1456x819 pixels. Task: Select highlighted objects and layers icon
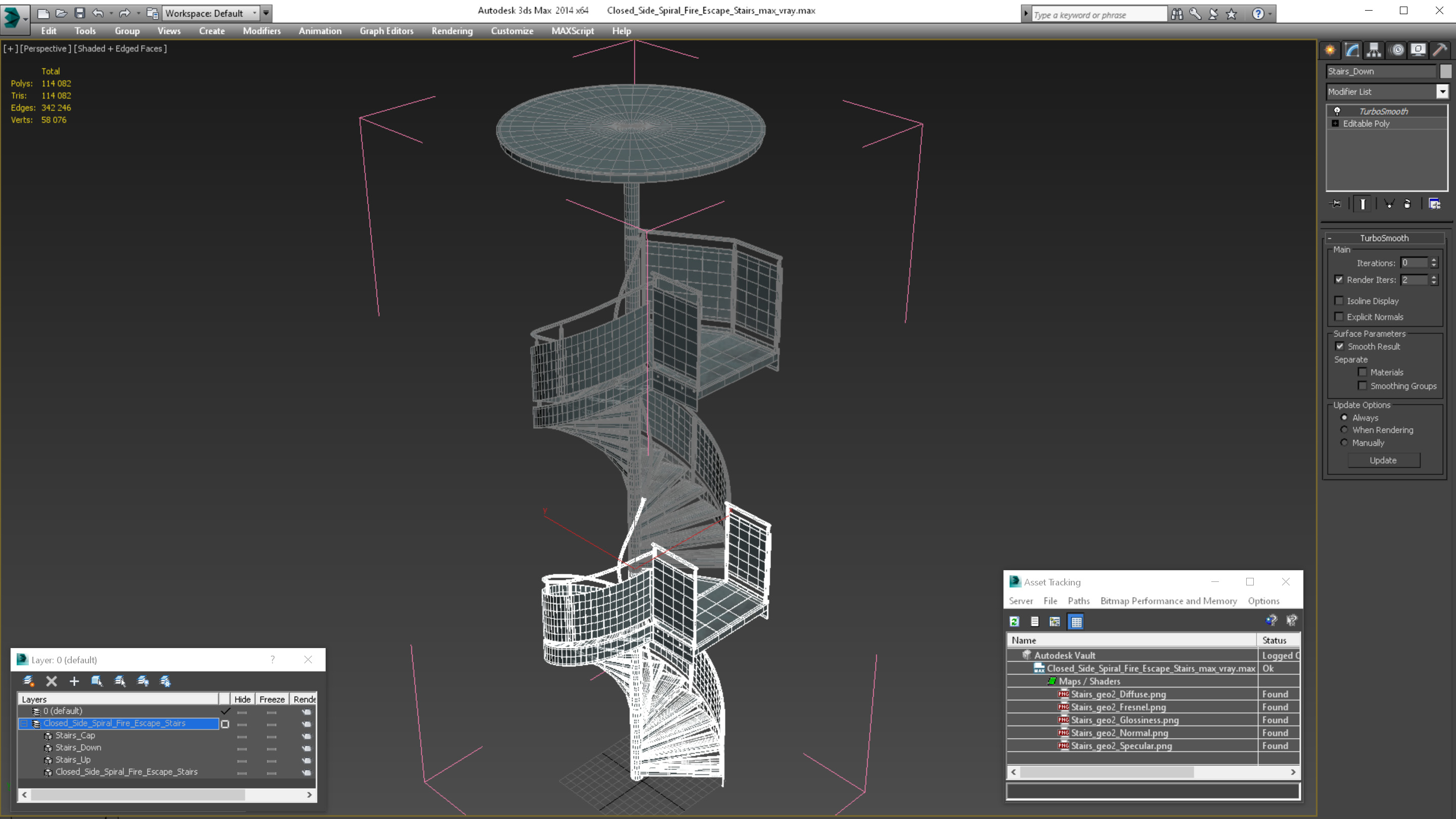97,681
